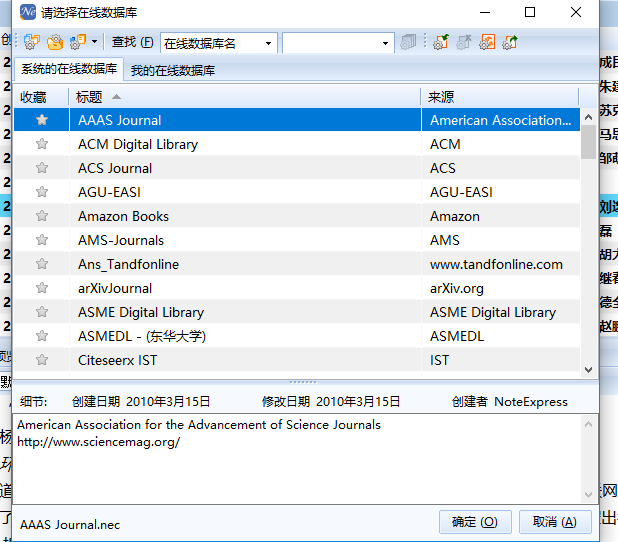Click the description box scroll up arrow
The height and width of the screenshot is (542, 618).
click(x=588, y=424)
